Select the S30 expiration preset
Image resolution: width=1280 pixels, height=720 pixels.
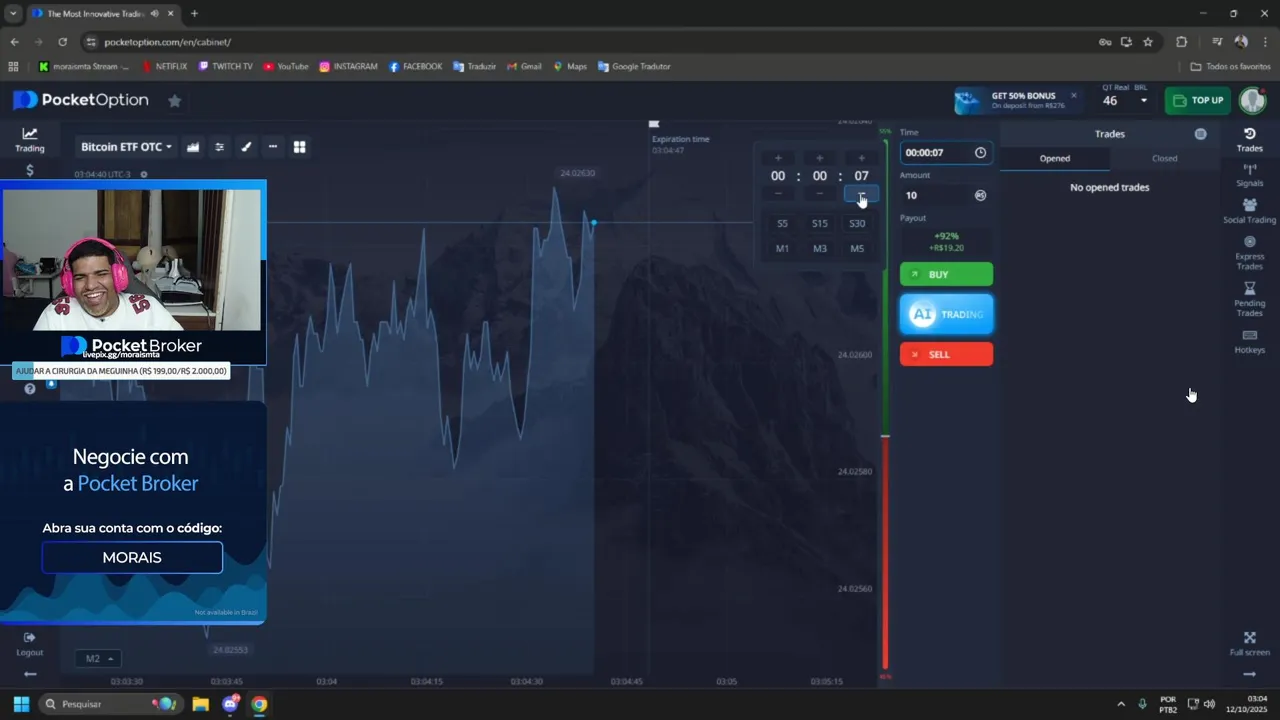[x=857, y=224]
